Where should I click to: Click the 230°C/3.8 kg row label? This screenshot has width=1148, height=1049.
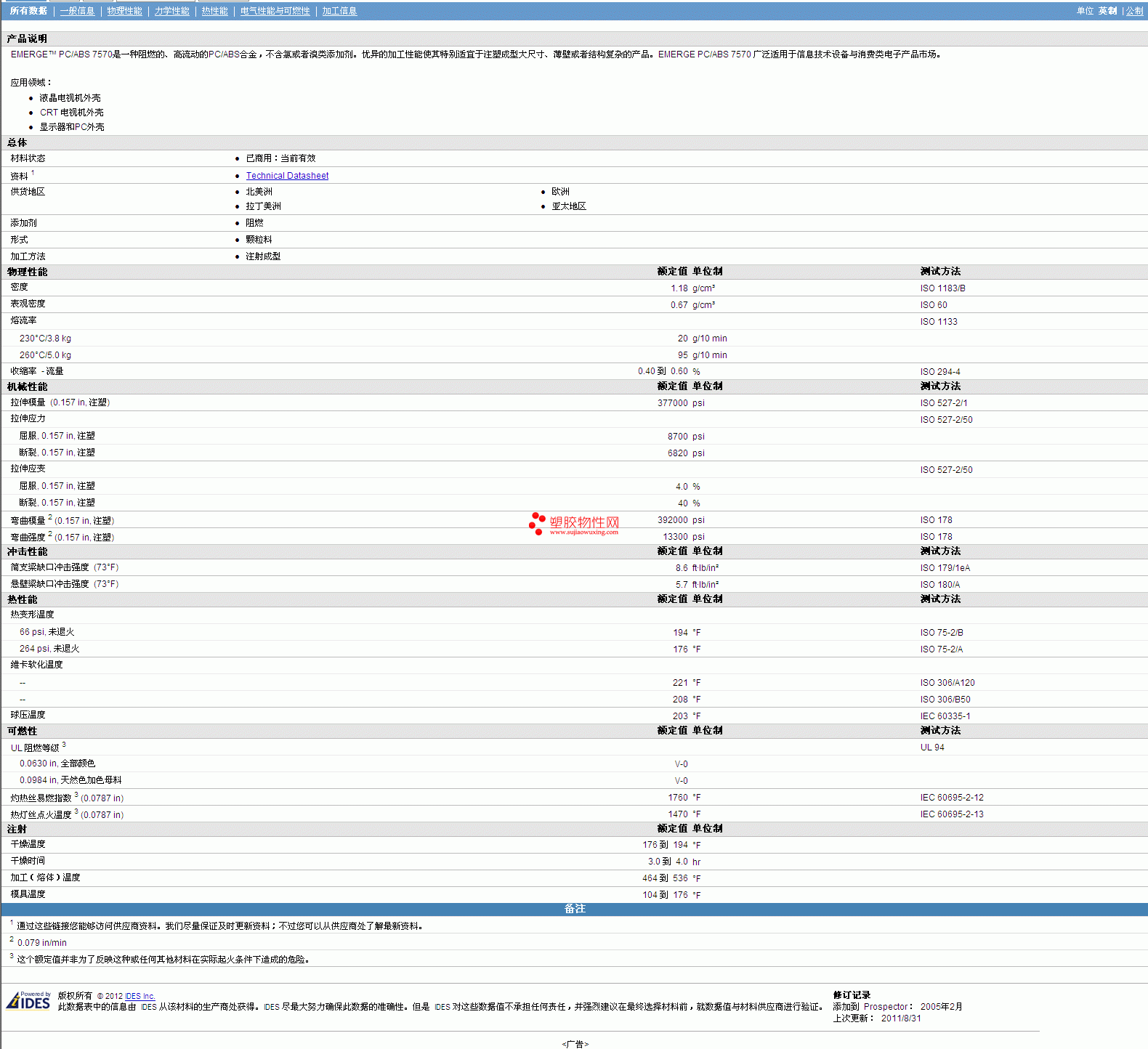pyautogui.click(x=45, y=339)
